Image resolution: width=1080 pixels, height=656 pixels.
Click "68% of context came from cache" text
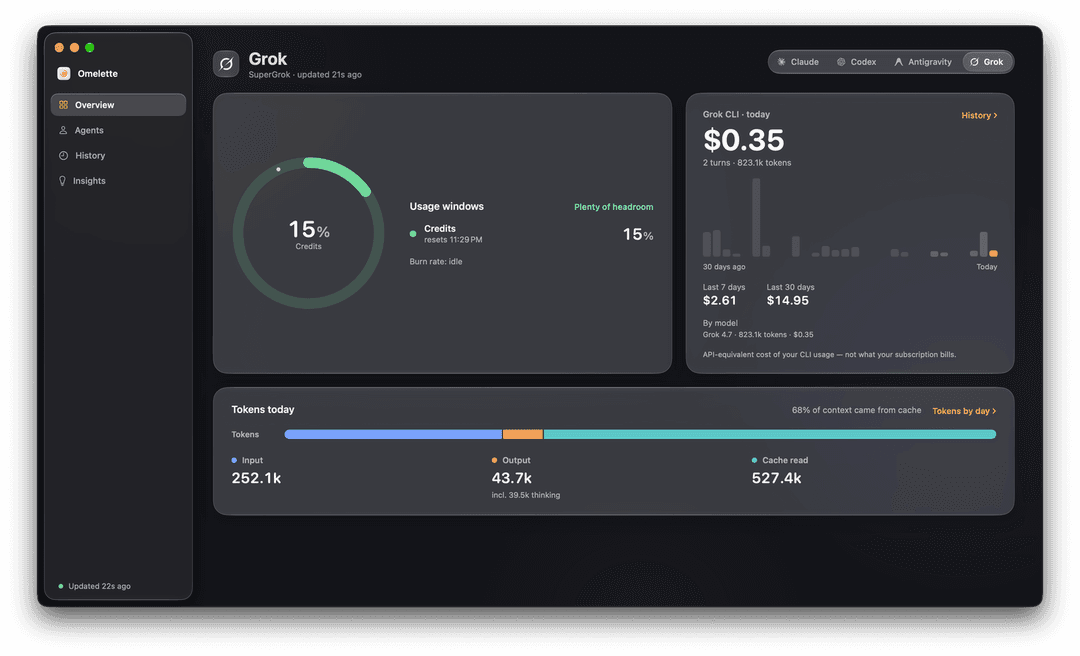tap(856, 410)
